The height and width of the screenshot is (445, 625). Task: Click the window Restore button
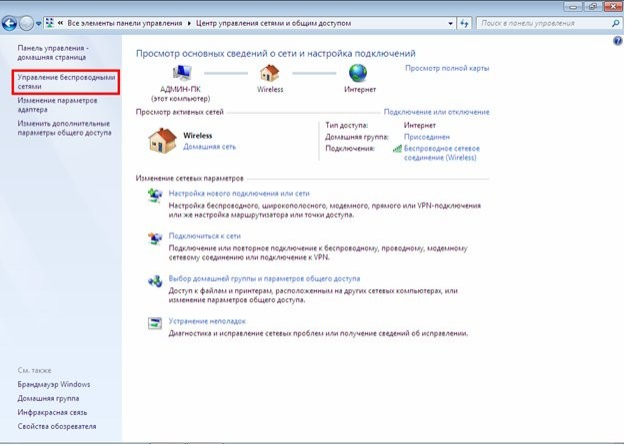pyautogui.click(x=592, y=7)
